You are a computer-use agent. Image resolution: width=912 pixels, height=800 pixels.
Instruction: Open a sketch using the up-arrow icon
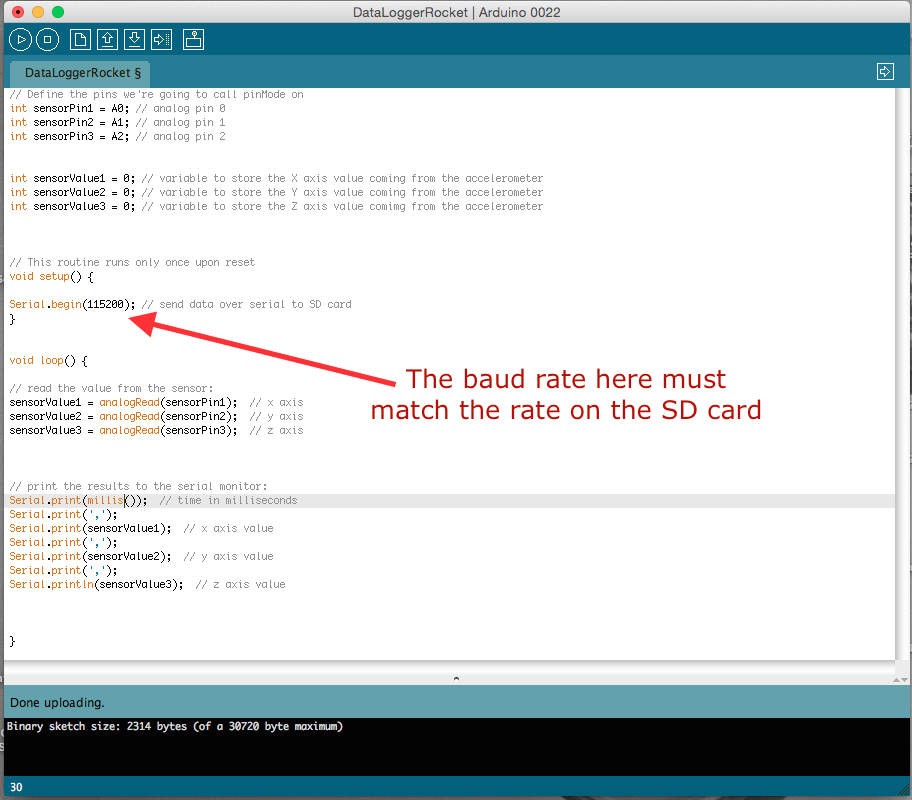click(x=107, y=40)
